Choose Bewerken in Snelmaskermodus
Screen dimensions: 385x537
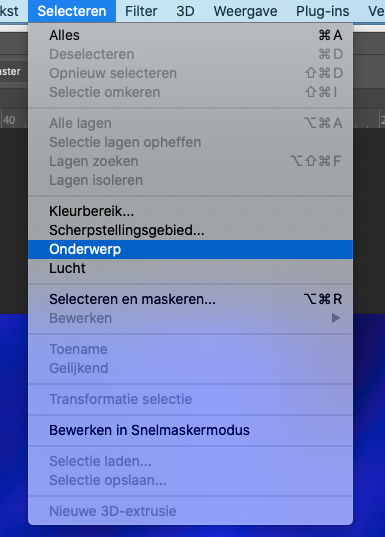190,430
